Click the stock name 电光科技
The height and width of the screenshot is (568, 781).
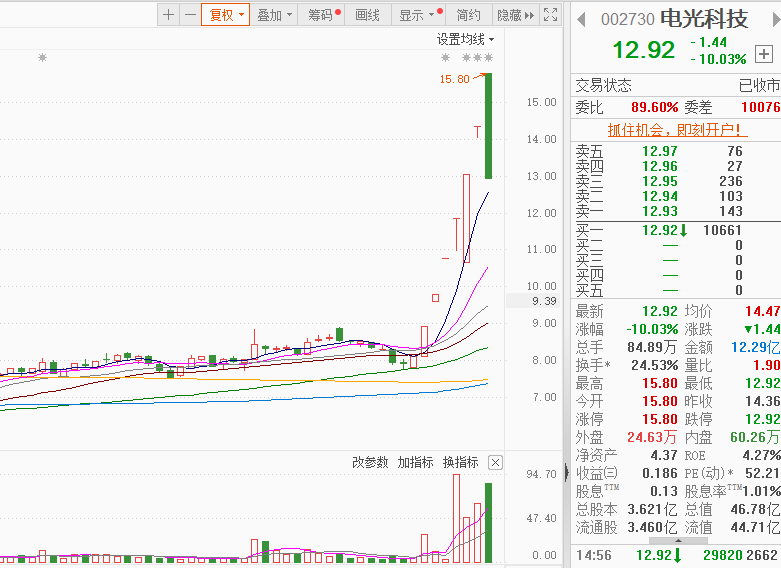[x=704, y=19]
